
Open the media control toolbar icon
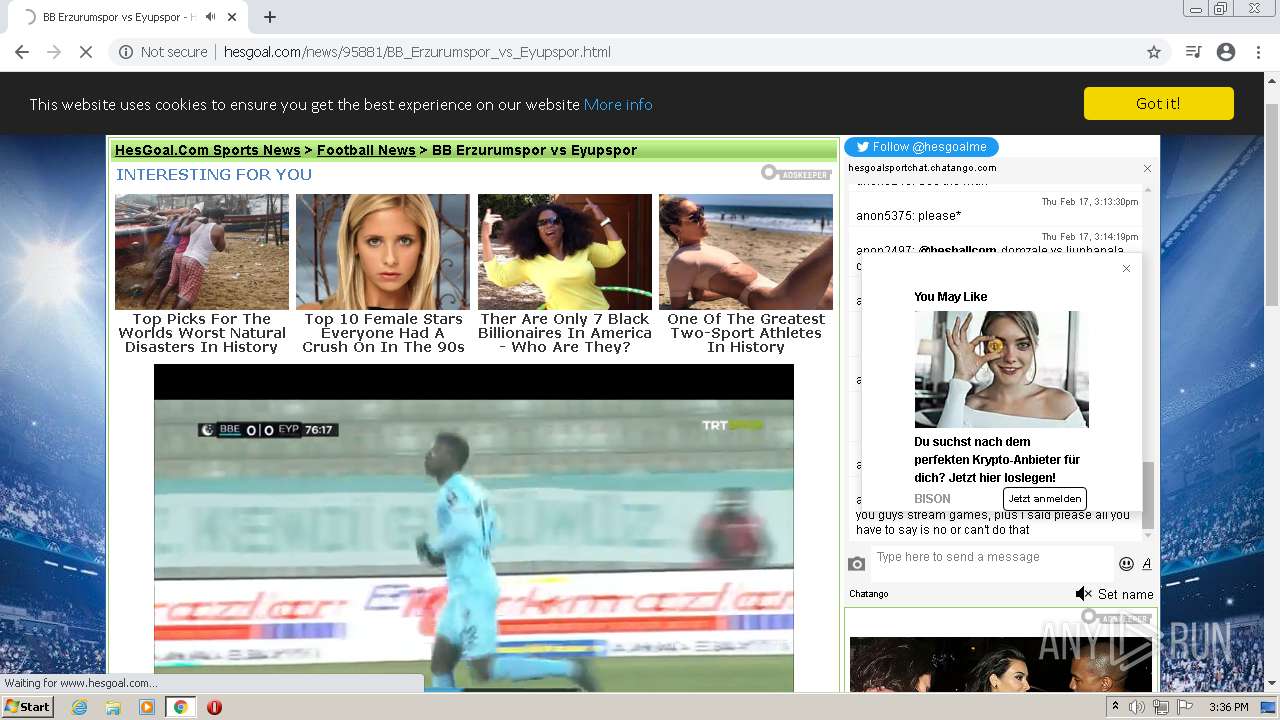click(1193, 52)
